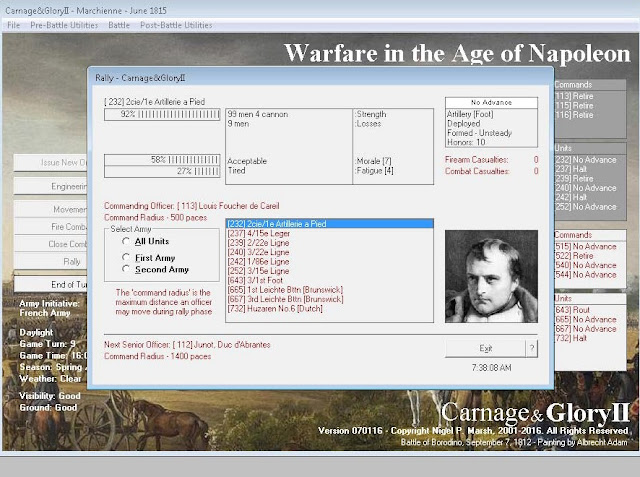
Task: Click the No Advance order field
Action: [491, 102]
